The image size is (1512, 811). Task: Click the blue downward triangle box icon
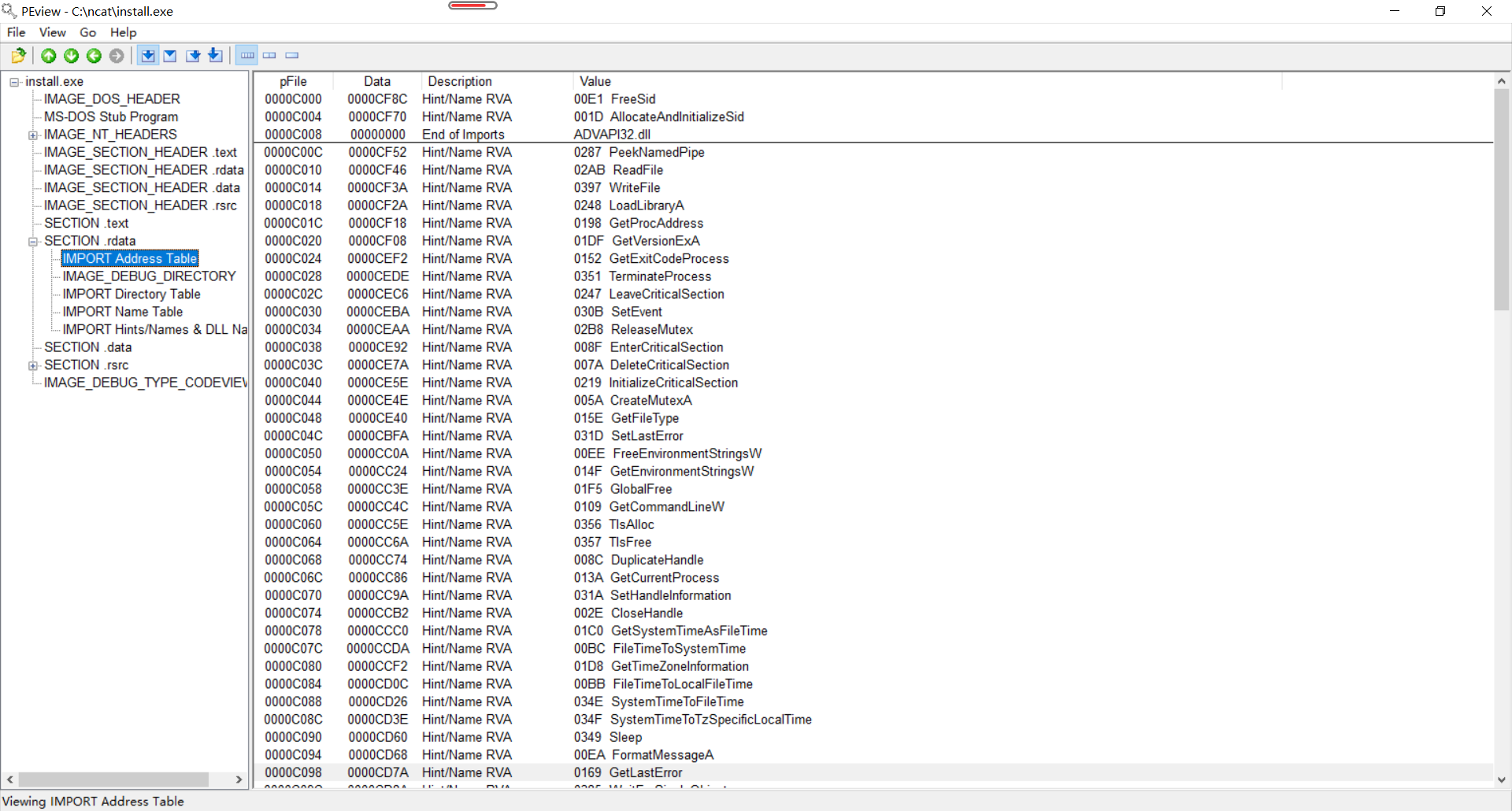[x=170, y=56]
